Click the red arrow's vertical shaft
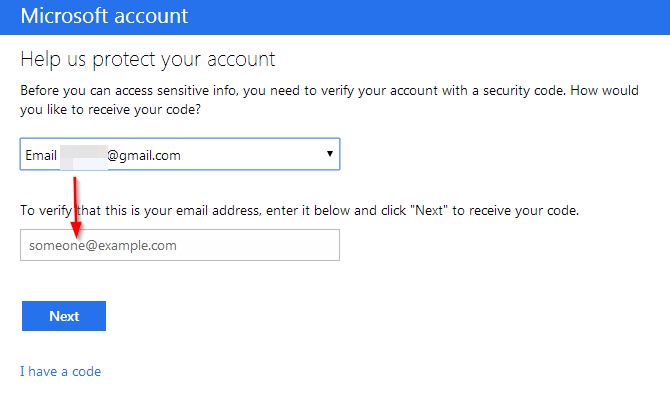 click(75, 199)
